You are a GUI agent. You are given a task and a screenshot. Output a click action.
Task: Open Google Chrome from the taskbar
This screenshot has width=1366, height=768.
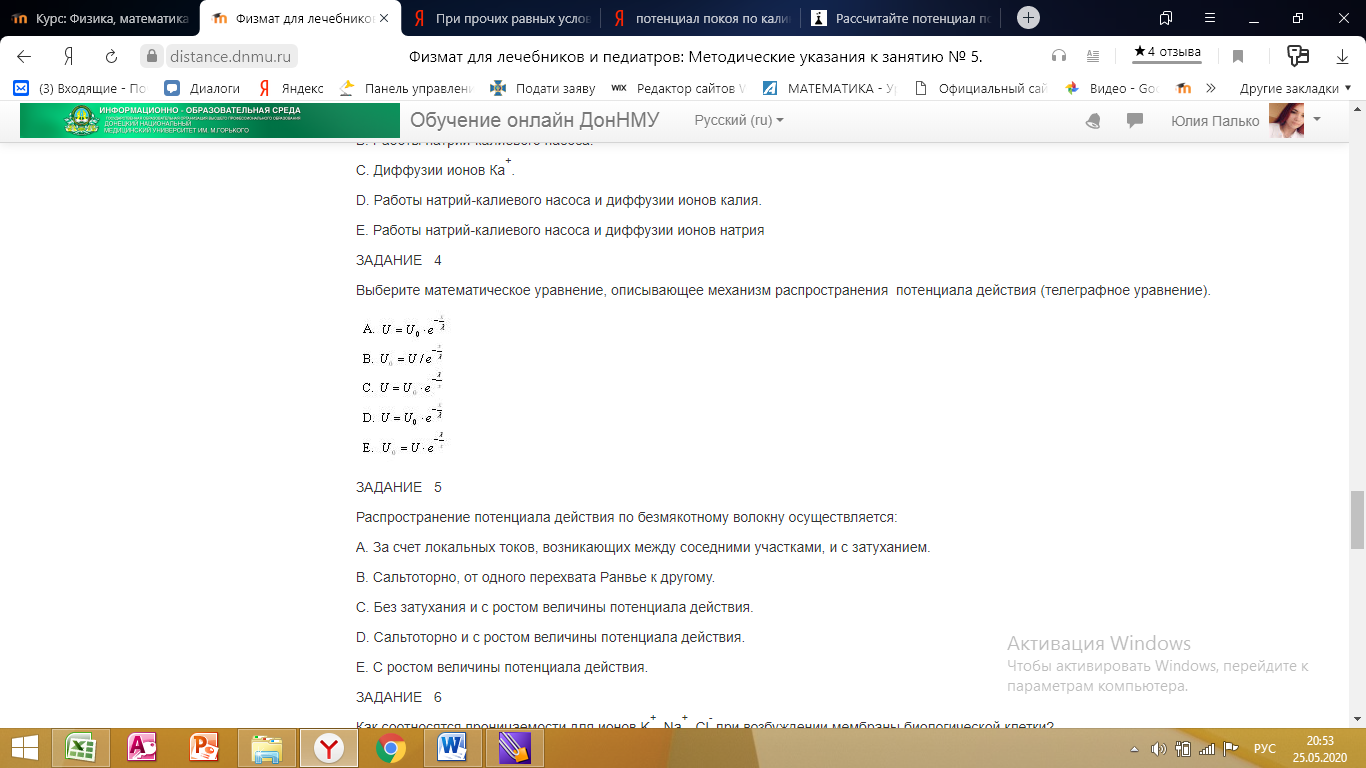[391, 748]
